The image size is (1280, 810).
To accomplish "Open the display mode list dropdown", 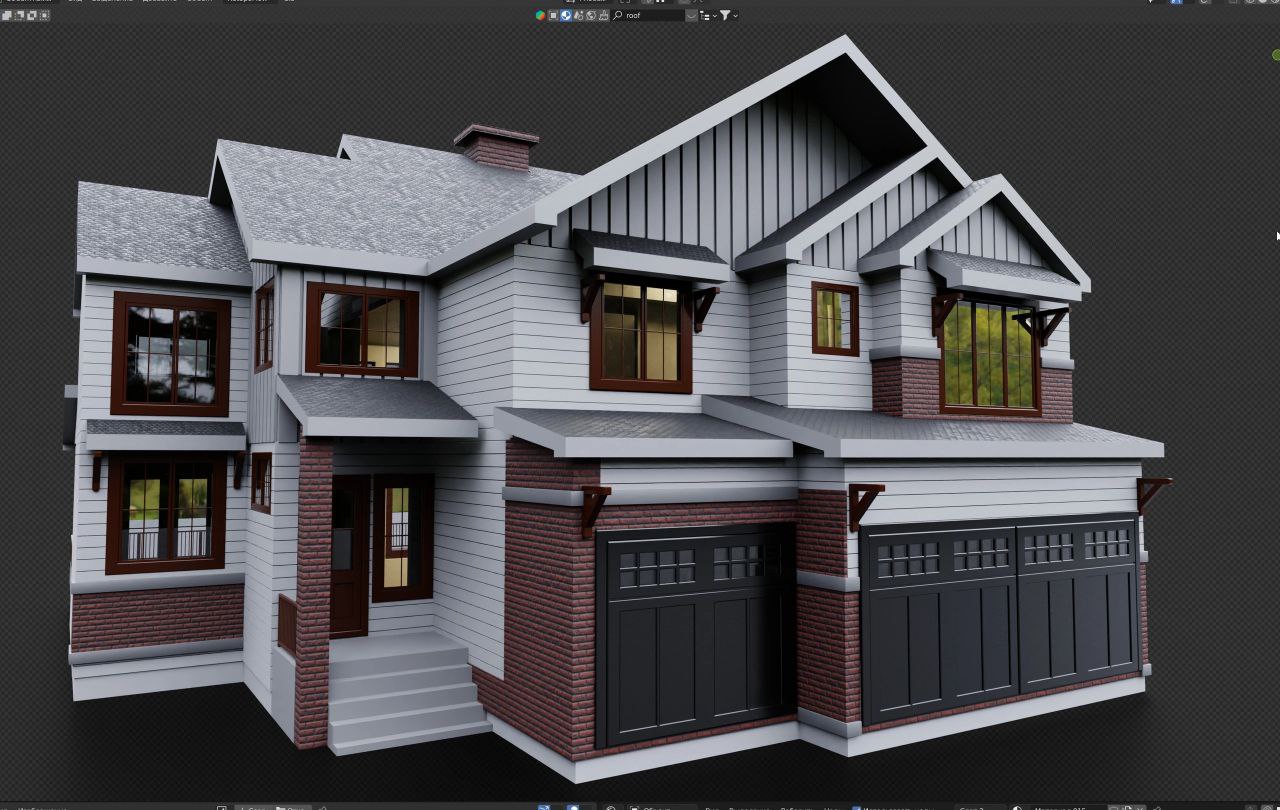I will (708, 16).
